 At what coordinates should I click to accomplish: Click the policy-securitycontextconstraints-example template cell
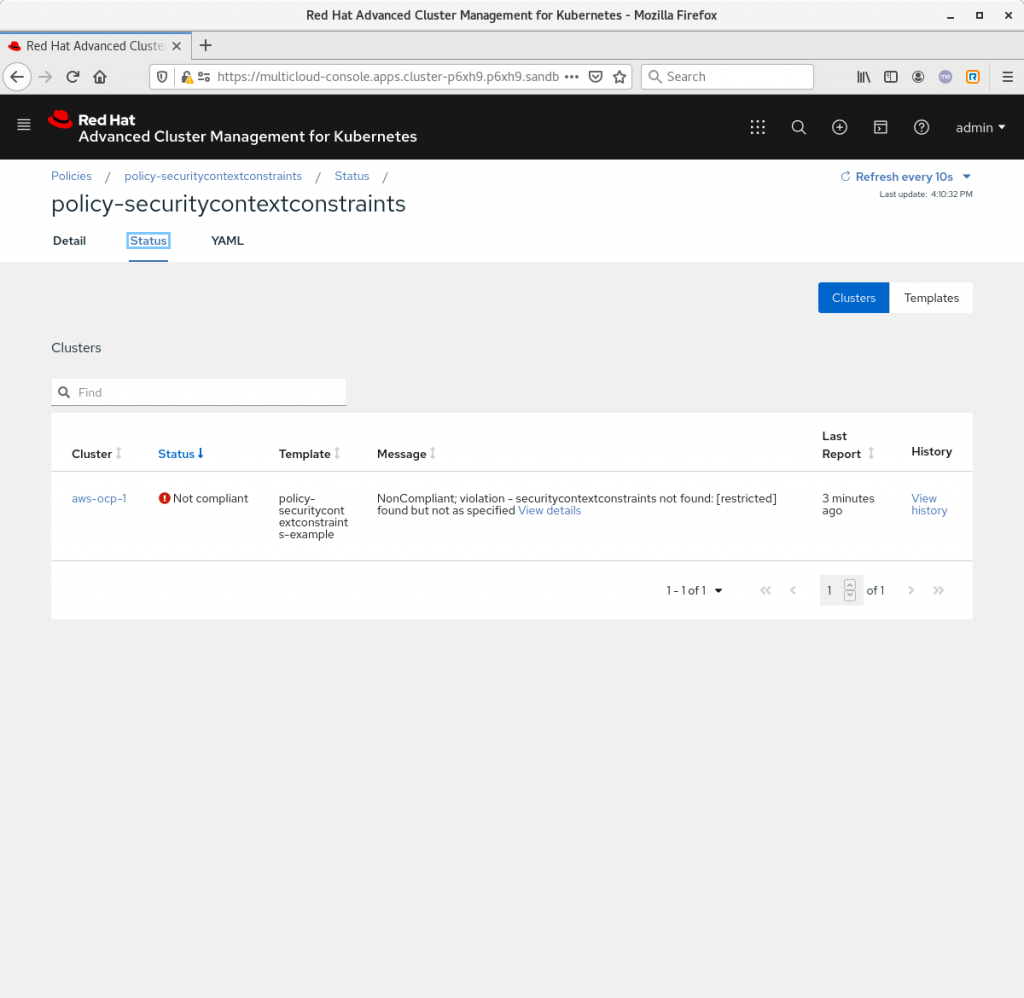(x=313, y=517)
